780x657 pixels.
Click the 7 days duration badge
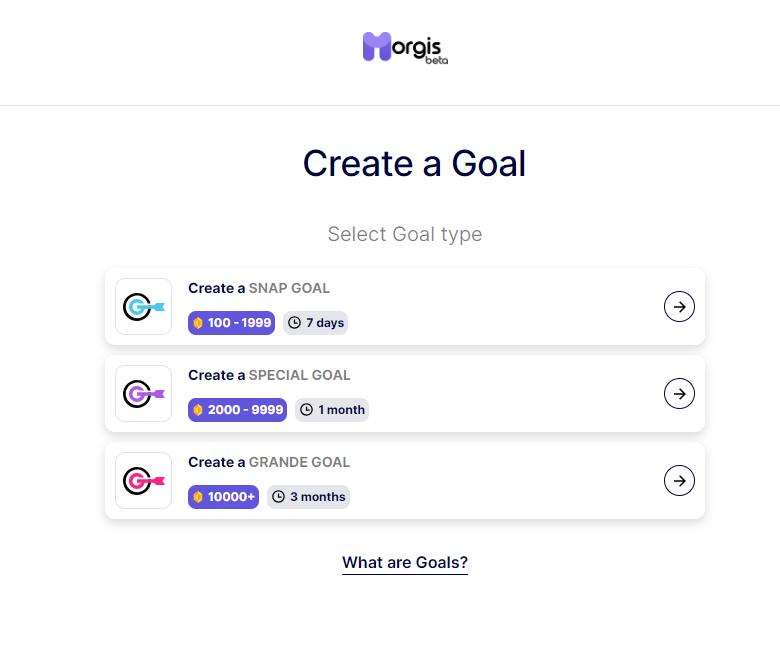point(315,323)
